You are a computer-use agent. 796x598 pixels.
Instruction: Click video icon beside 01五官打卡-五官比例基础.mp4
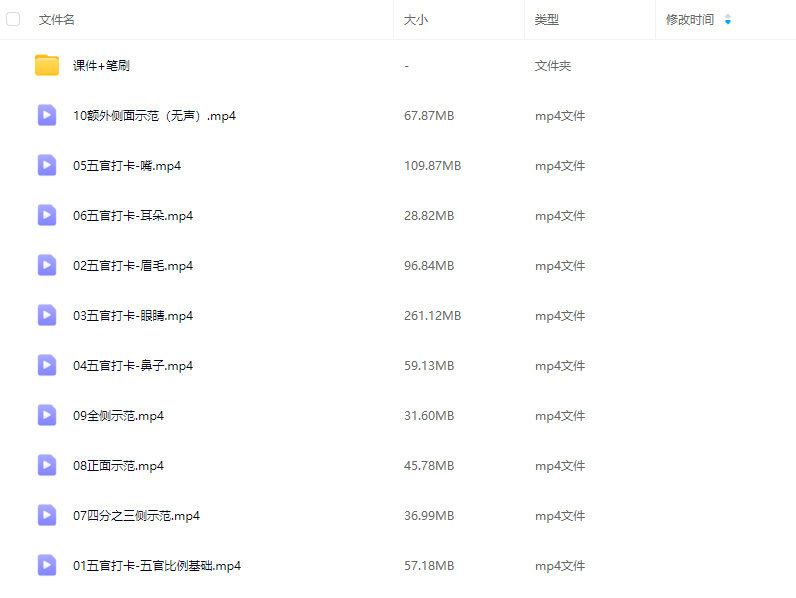(x=47, y=566)
